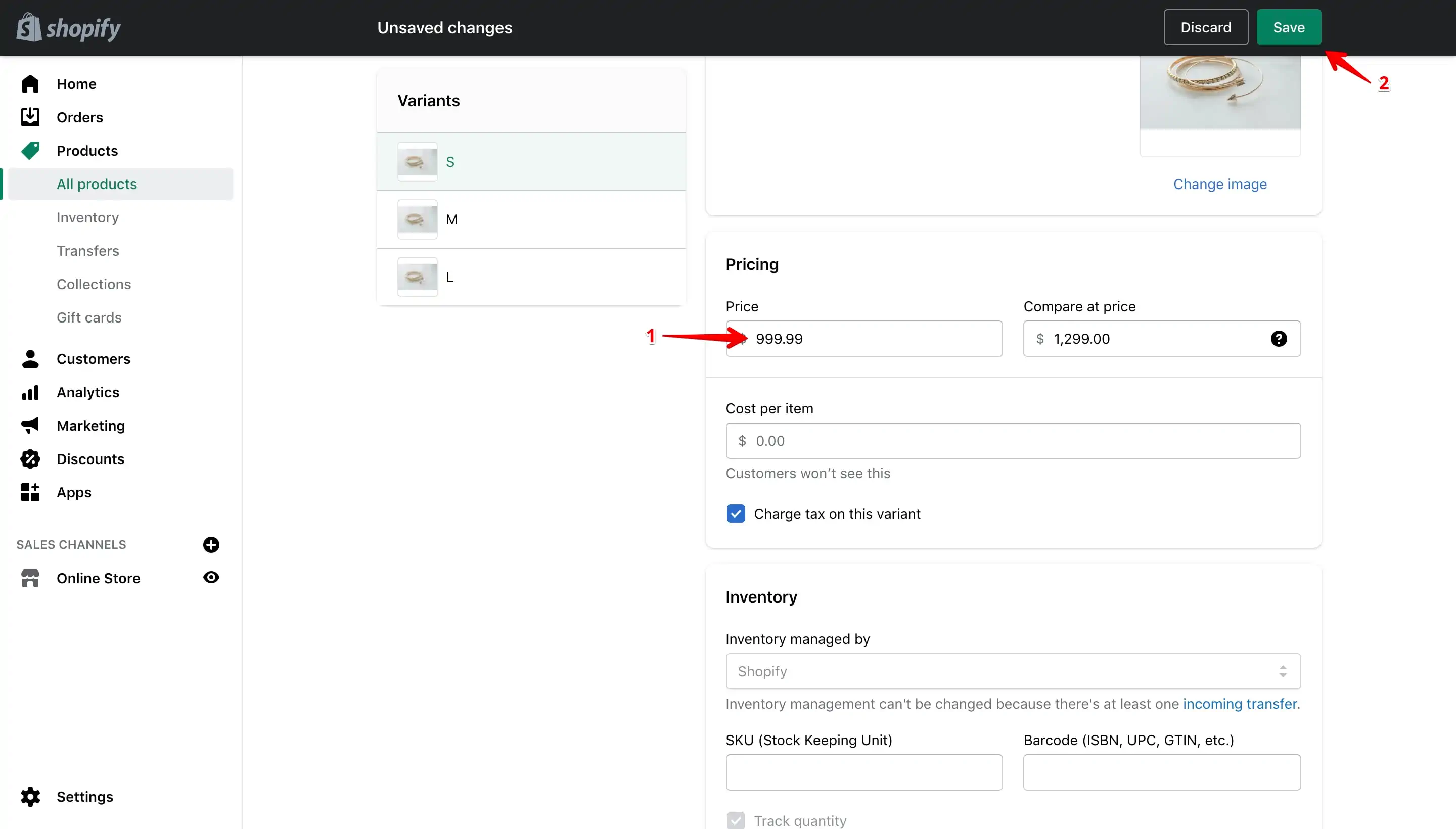Add a sales channel plus icon
The image size is (1456, 829).
coord(211,545)
